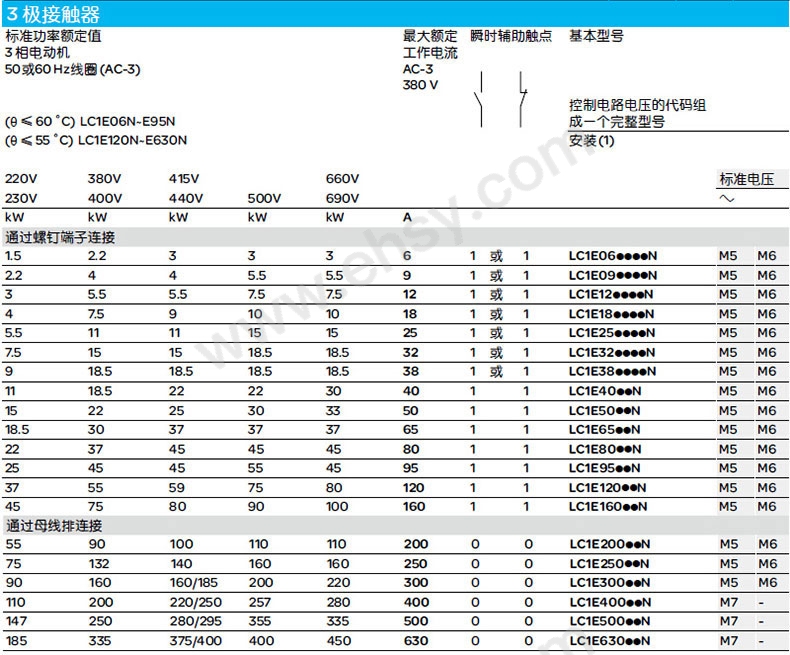Click the 132 kW value in the LC1E250 row
The height and width of the screenshot is (655, 790).
99,564
